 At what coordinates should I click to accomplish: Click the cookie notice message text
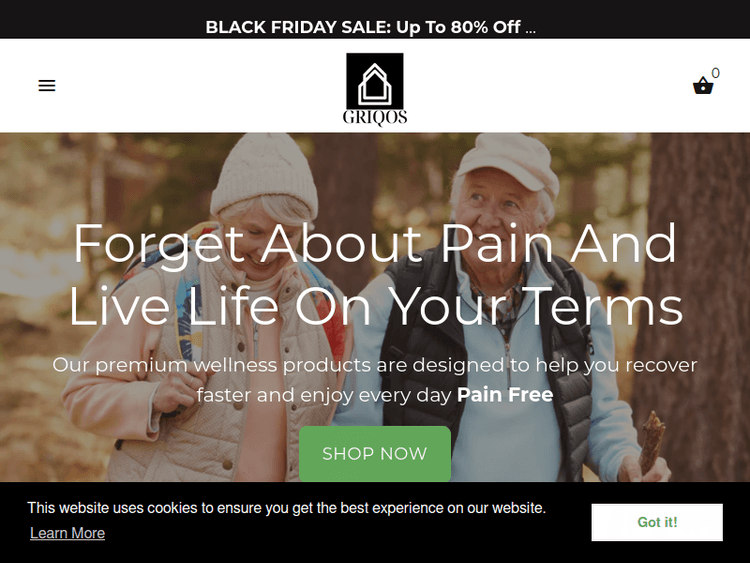pos(287,508)
